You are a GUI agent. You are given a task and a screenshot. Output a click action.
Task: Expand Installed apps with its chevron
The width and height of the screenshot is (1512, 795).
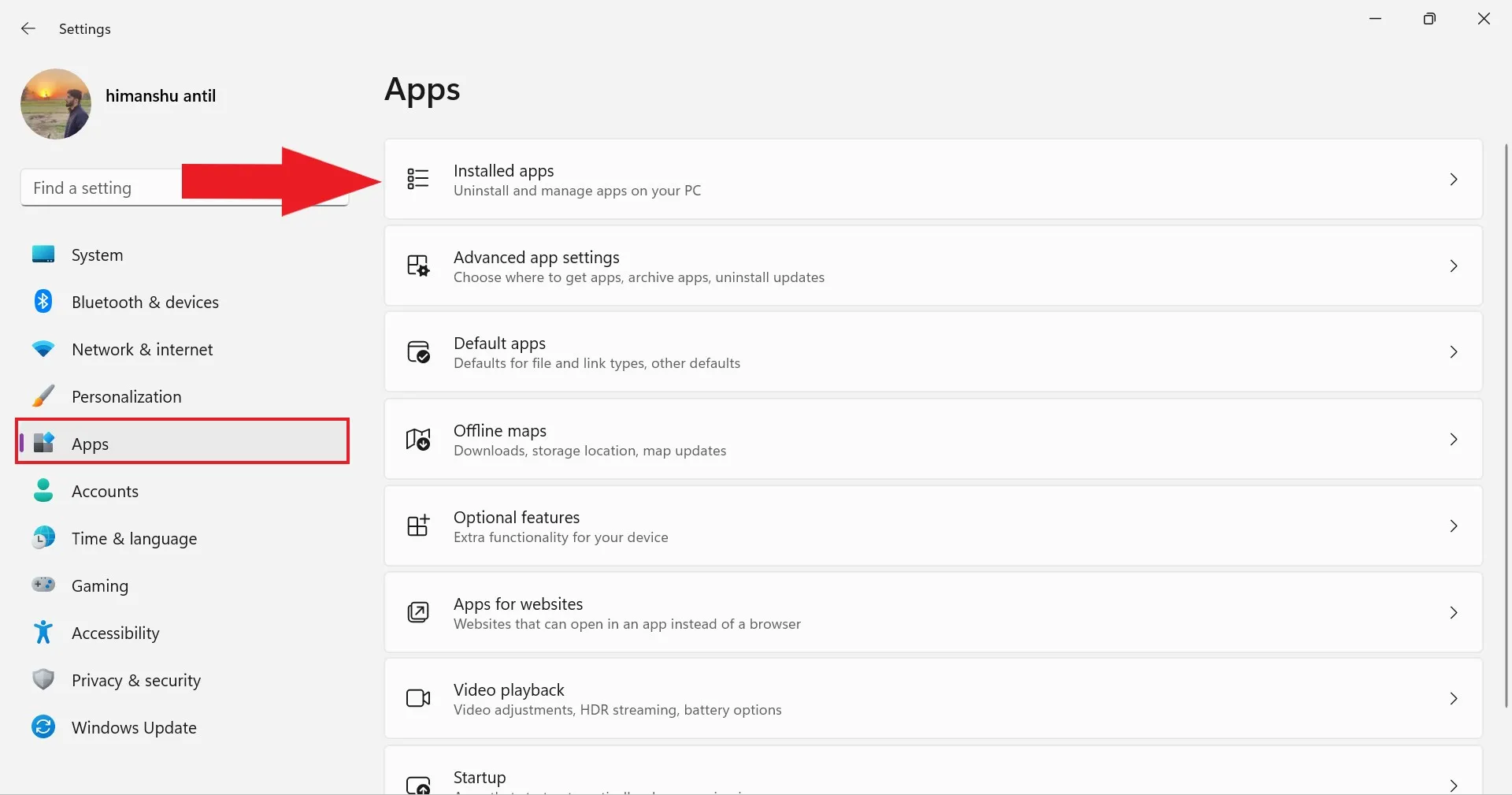point(1454,180)
